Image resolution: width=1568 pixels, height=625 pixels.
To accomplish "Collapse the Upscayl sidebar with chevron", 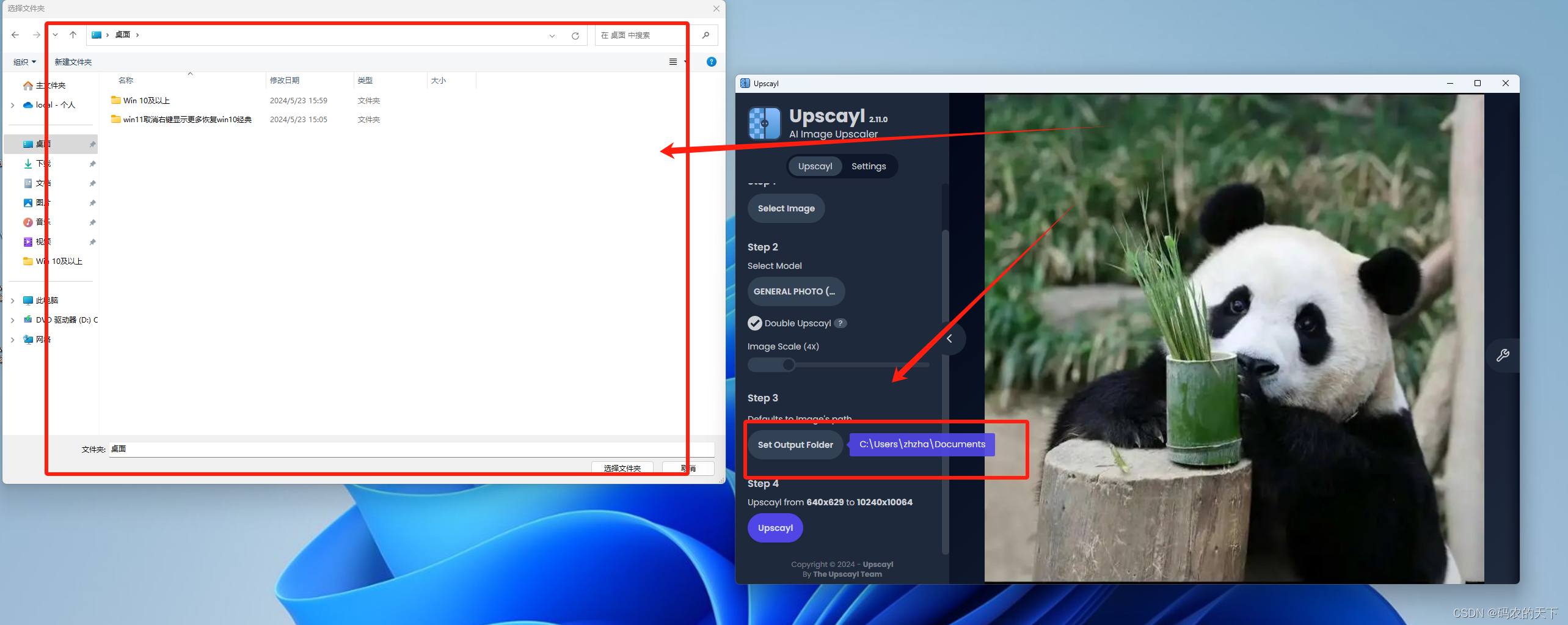I will tap(950, 338).
